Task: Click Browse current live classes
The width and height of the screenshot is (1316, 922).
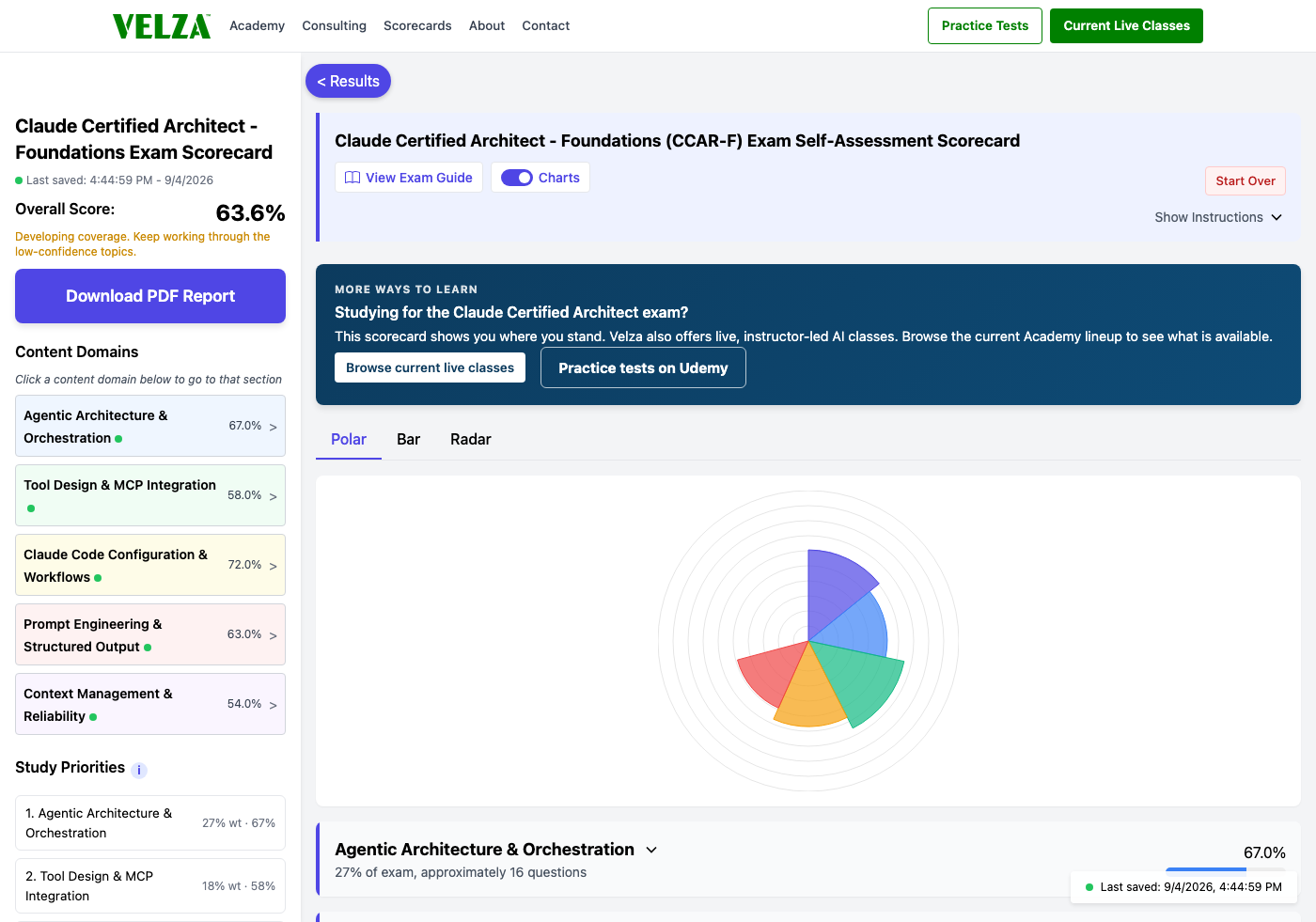Action: 430,367
